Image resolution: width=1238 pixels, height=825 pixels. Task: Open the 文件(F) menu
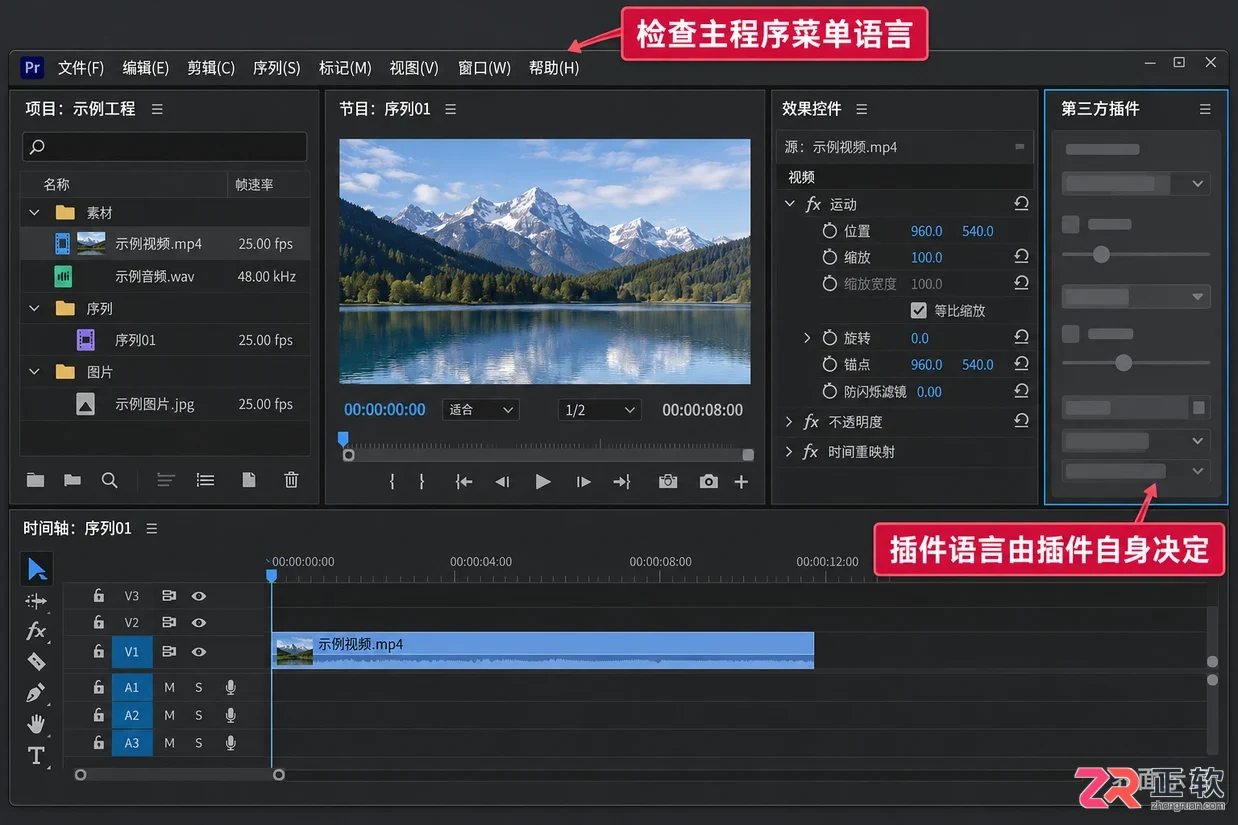coord(81,68)
